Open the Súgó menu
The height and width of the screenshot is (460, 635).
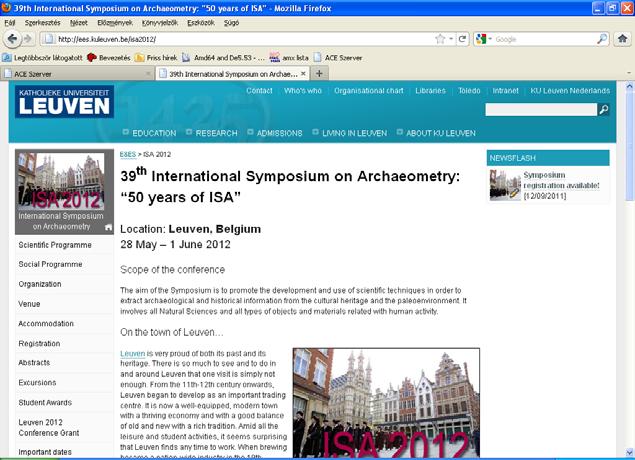231,23
